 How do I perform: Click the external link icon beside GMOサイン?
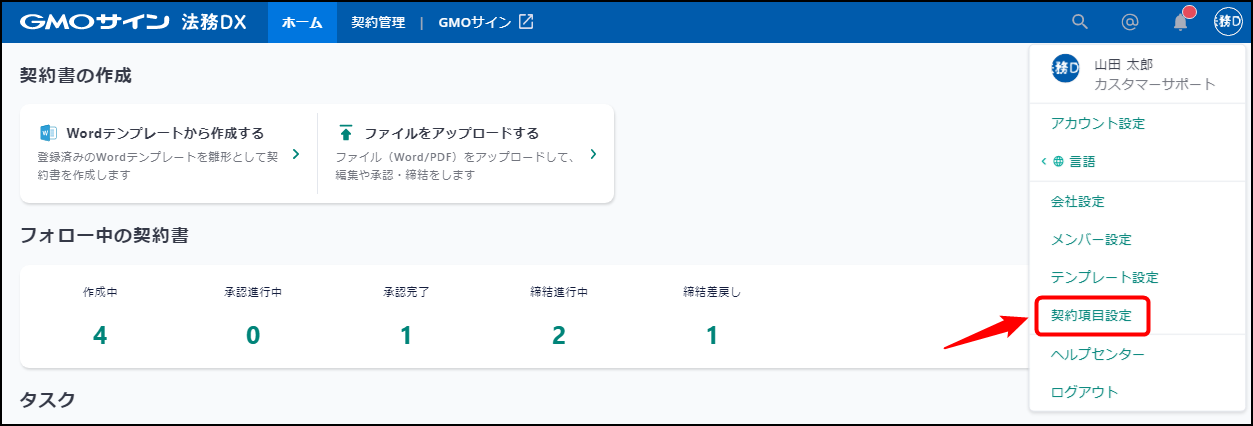pos(526,21)
